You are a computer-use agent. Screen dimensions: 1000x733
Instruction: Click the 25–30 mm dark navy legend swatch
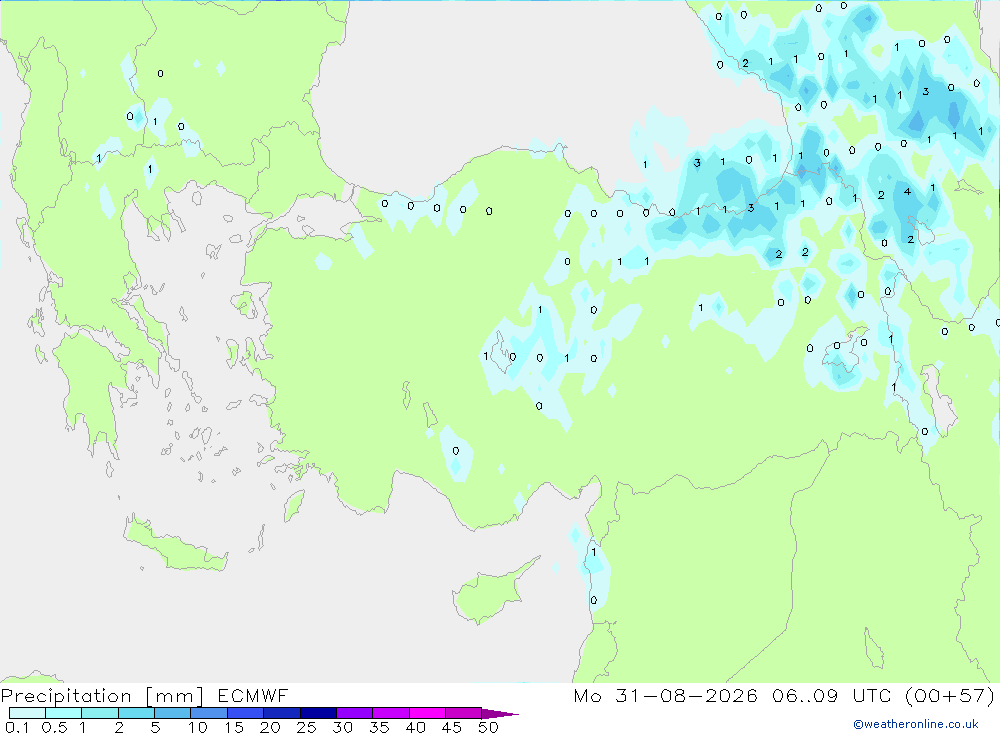point(318,713)
